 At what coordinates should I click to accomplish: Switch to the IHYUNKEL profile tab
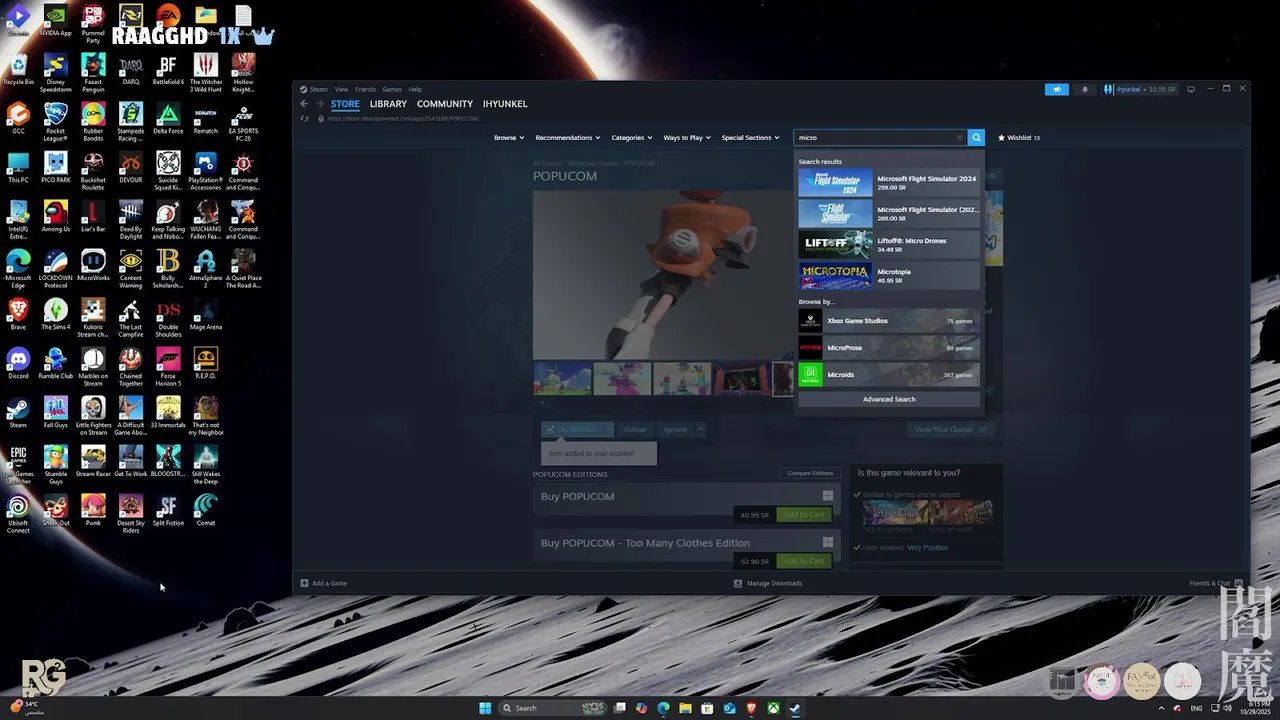click(x=505, y=104)
